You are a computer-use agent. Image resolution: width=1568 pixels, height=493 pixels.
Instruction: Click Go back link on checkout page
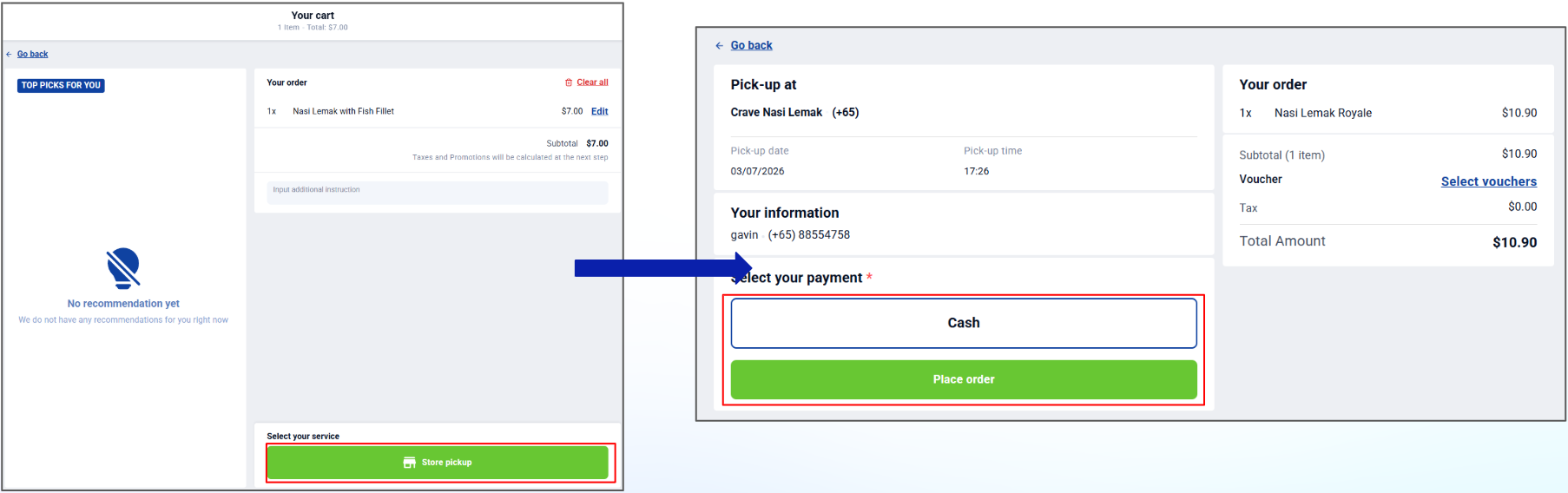tap(752, 45)
